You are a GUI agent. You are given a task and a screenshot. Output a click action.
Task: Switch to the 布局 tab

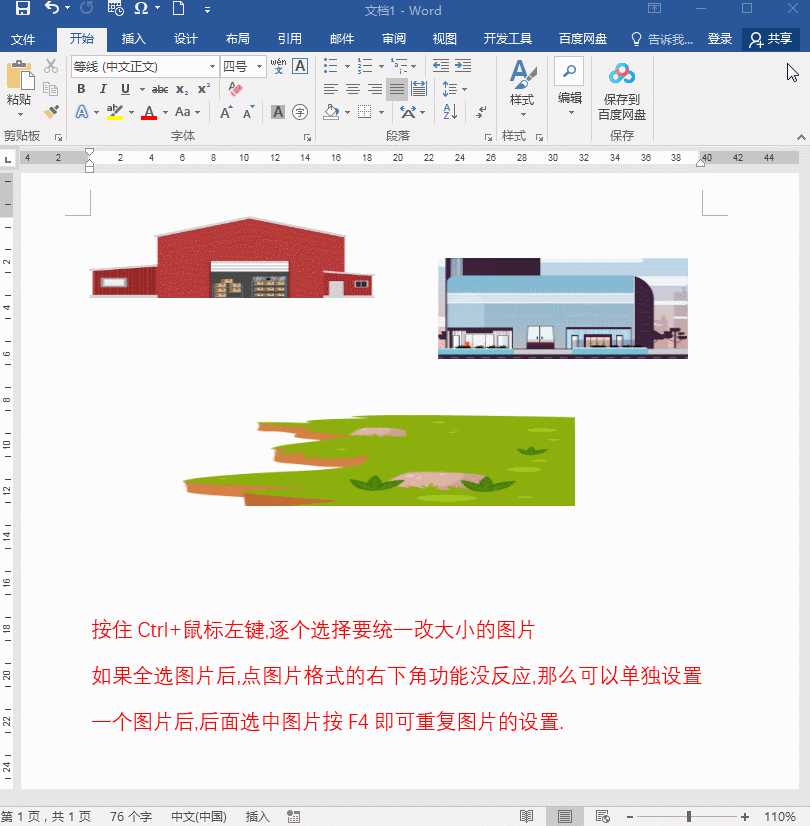pyautogui.click(x=238, y=39)
